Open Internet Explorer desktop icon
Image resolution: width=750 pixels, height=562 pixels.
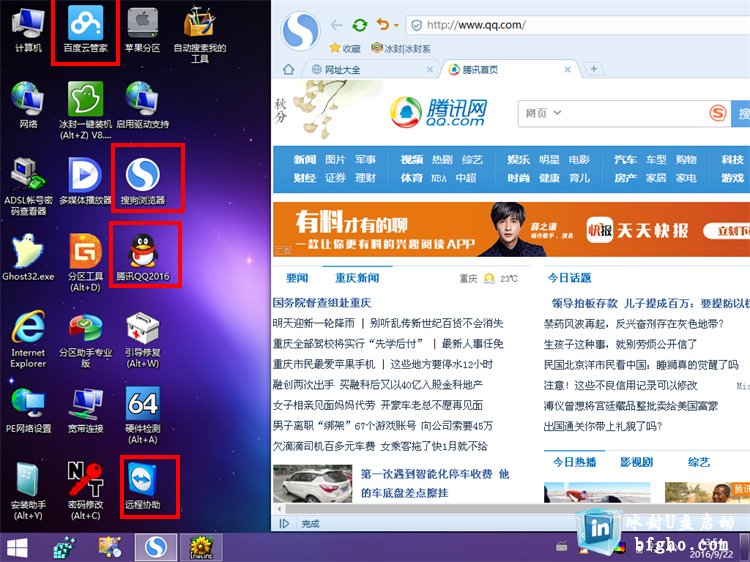28,339
